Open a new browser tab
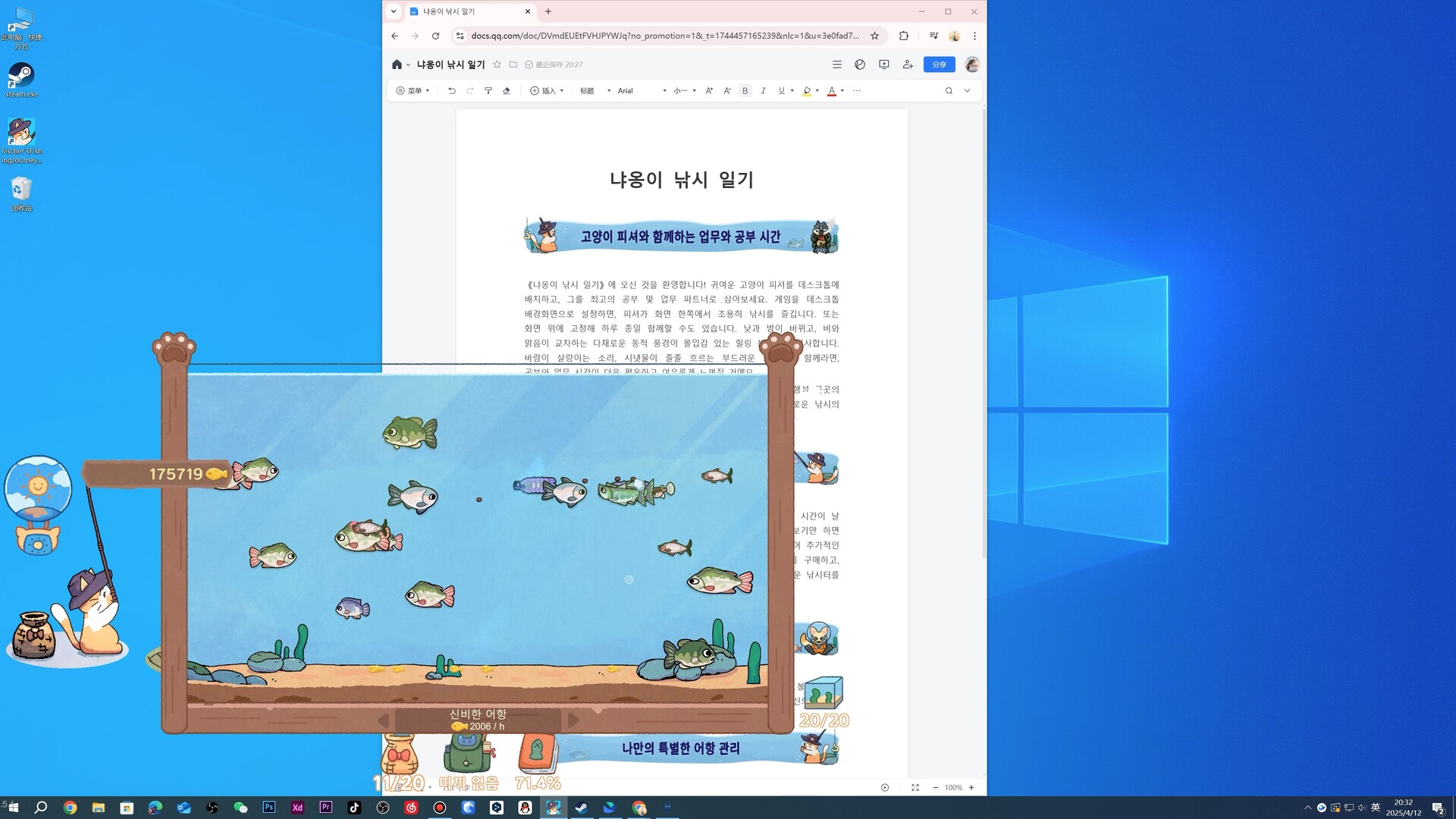 pyautogui.click(x=548, y=11)
